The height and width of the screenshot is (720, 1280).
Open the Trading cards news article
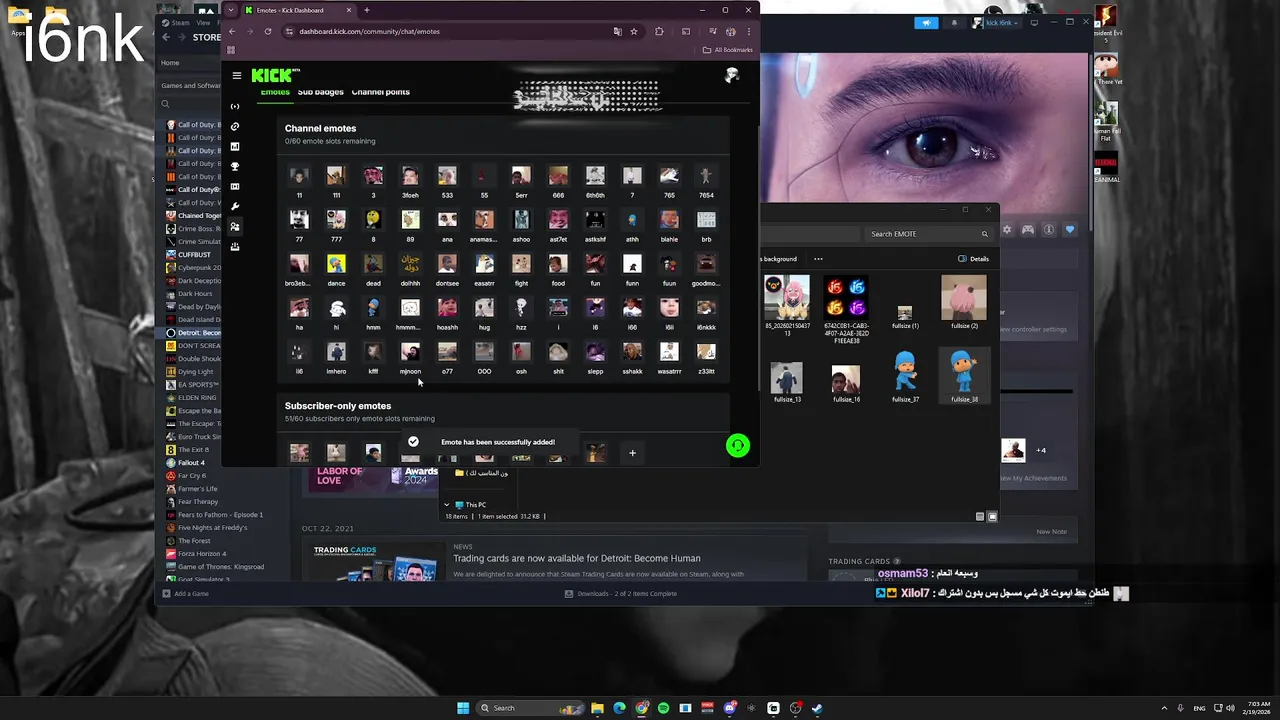point(577,559)
